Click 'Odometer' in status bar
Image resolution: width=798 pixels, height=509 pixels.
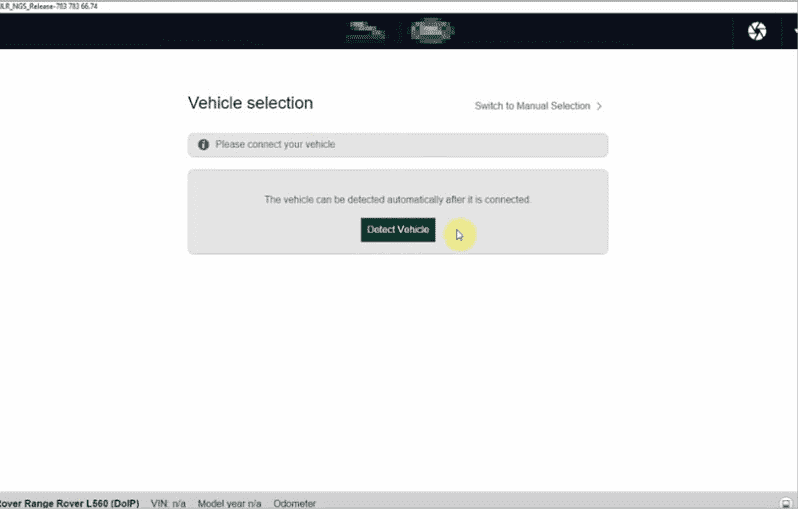295,503
